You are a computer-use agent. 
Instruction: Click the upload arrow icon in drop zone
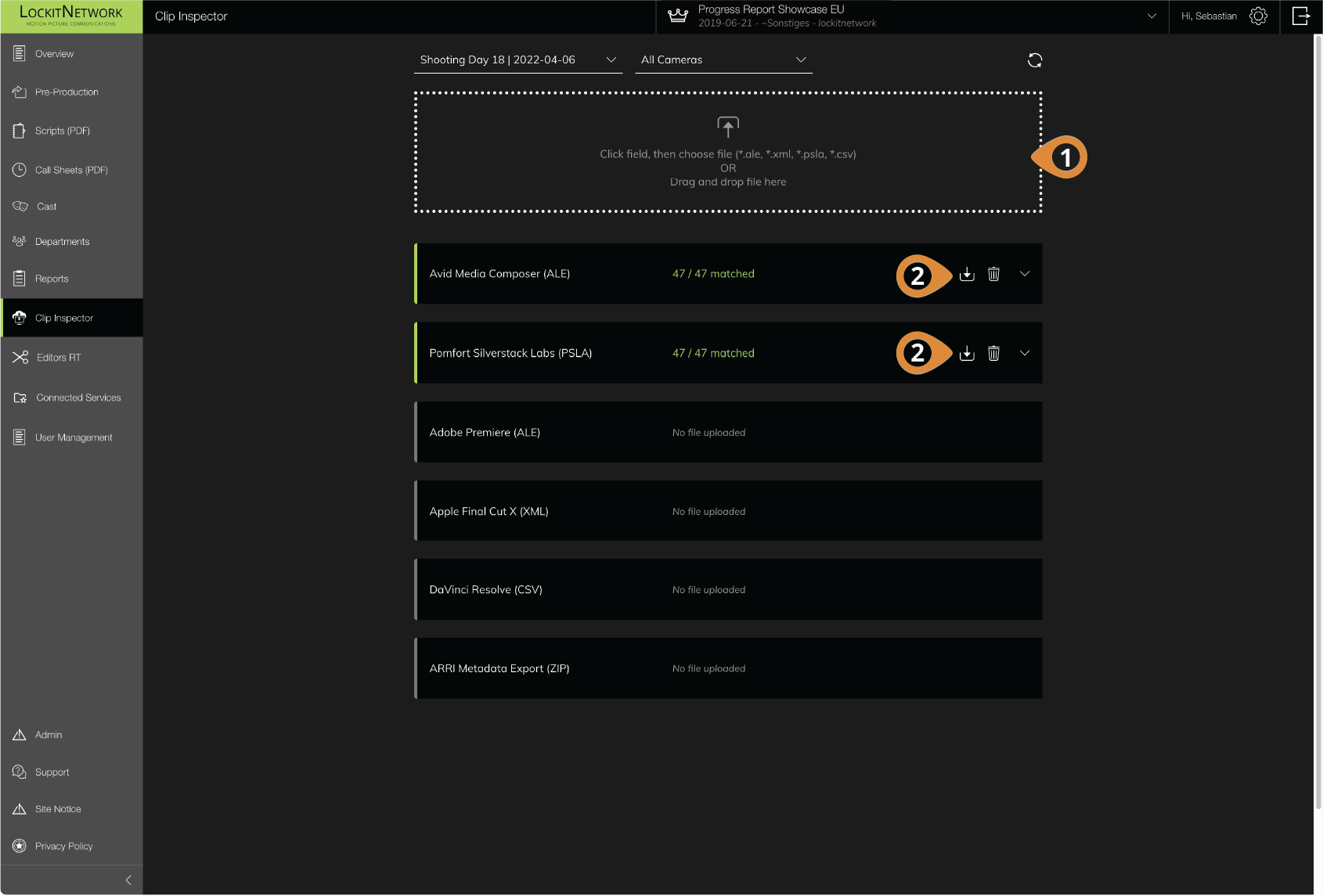pyautogui.click(x=728, y=127)
